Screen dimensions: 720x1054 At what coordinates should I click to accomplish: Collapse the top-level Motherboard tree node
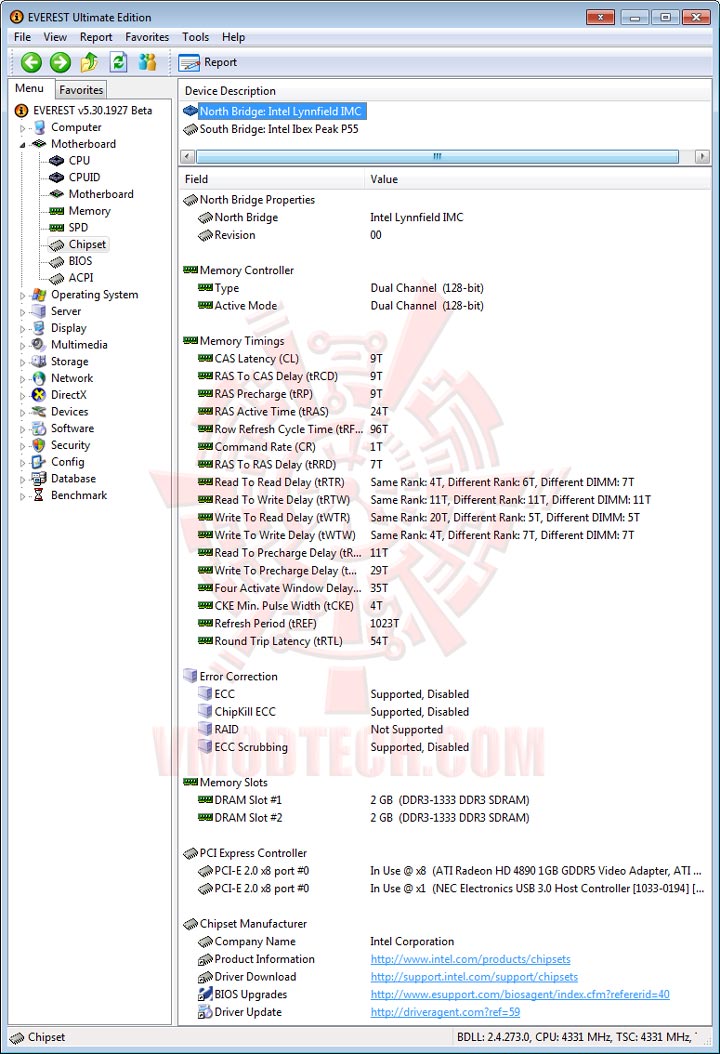pos(22,145)
